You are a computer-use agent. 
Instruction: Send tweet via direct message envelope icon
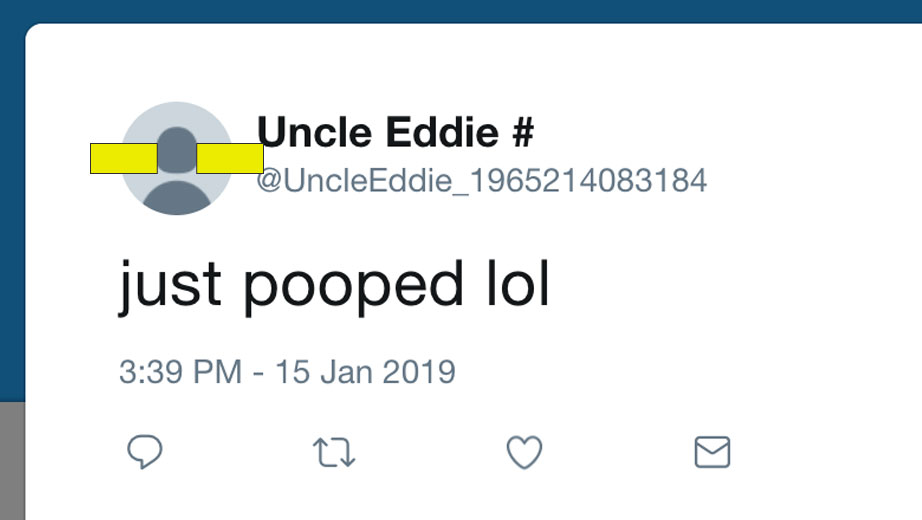[x=712, y=453]
